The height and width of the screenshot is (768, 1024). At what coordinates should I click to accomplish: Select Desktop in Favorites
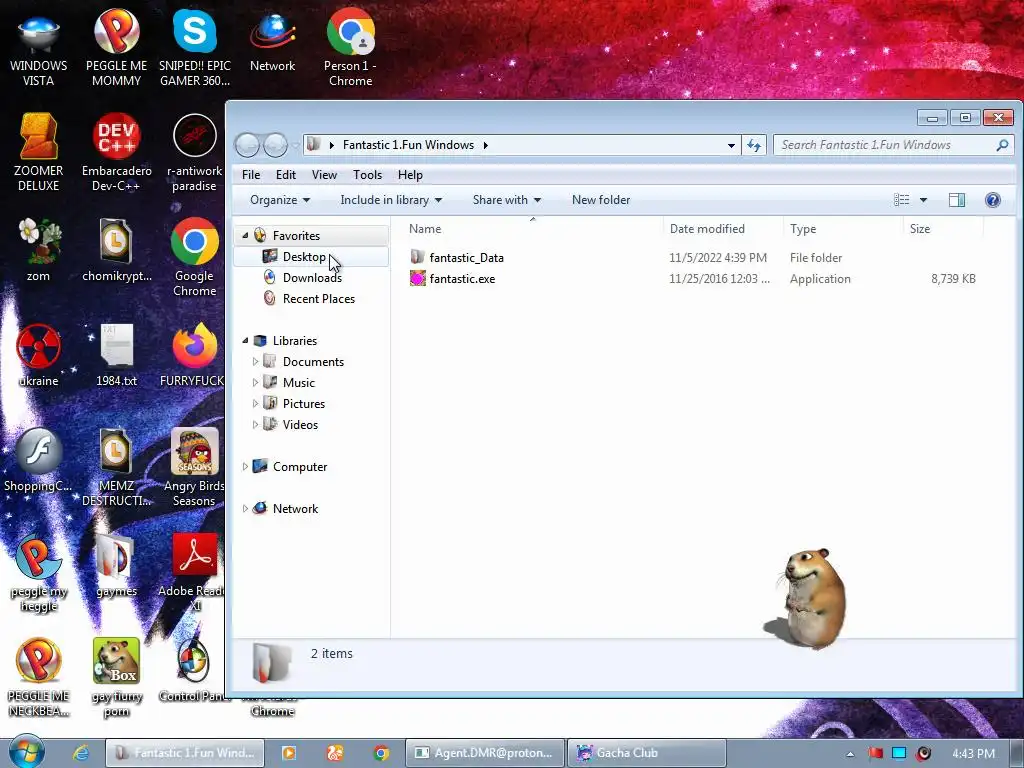click(304, 257)
